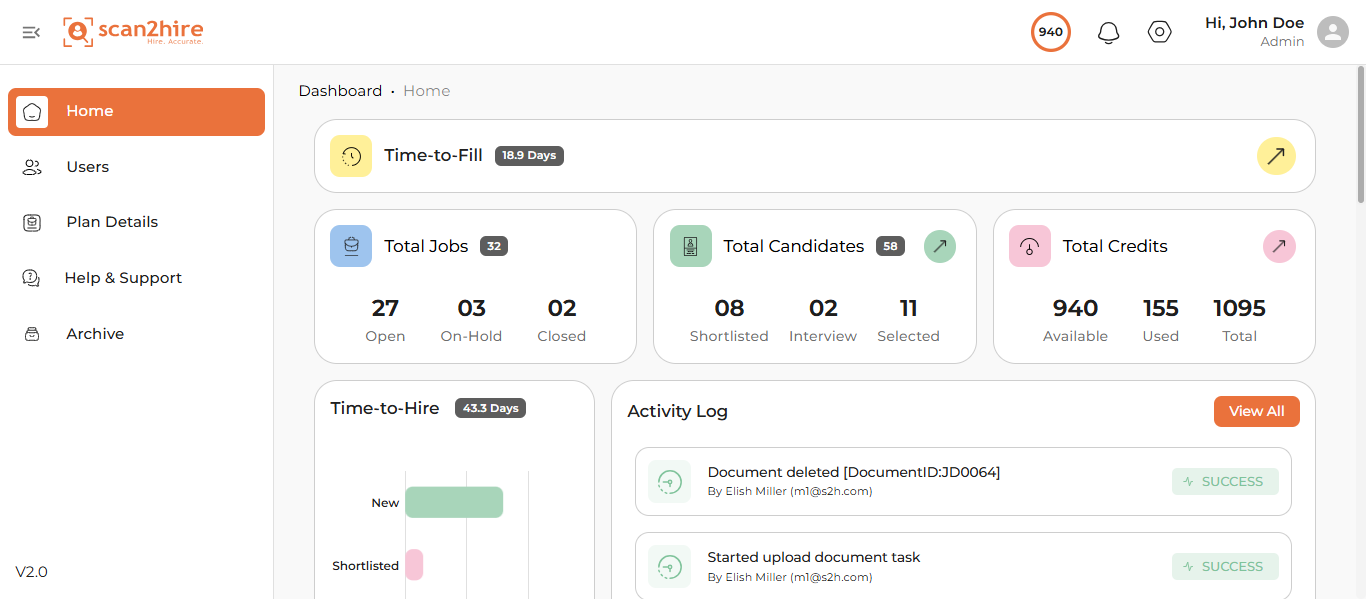Click the Home icon in the sidebar
The width and height of the screenshot is (1366, 599).
32,111
